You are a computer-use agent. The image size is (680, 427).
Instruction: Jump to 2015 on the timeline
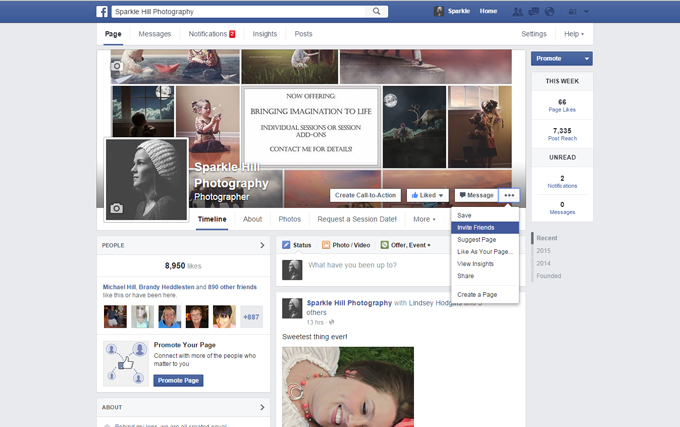pyautogui.click(x=543, y=251)
